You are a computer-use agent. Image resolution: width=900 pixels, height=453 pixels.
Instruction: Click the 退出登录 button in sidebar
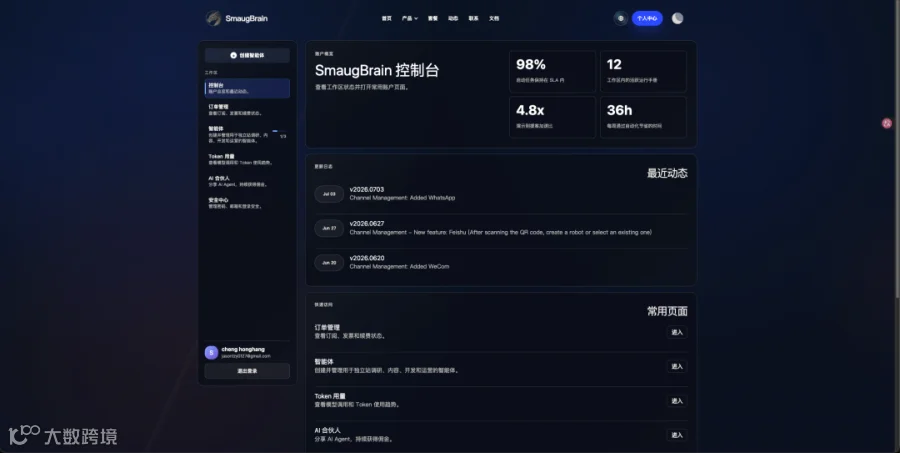tap(247, 371)
